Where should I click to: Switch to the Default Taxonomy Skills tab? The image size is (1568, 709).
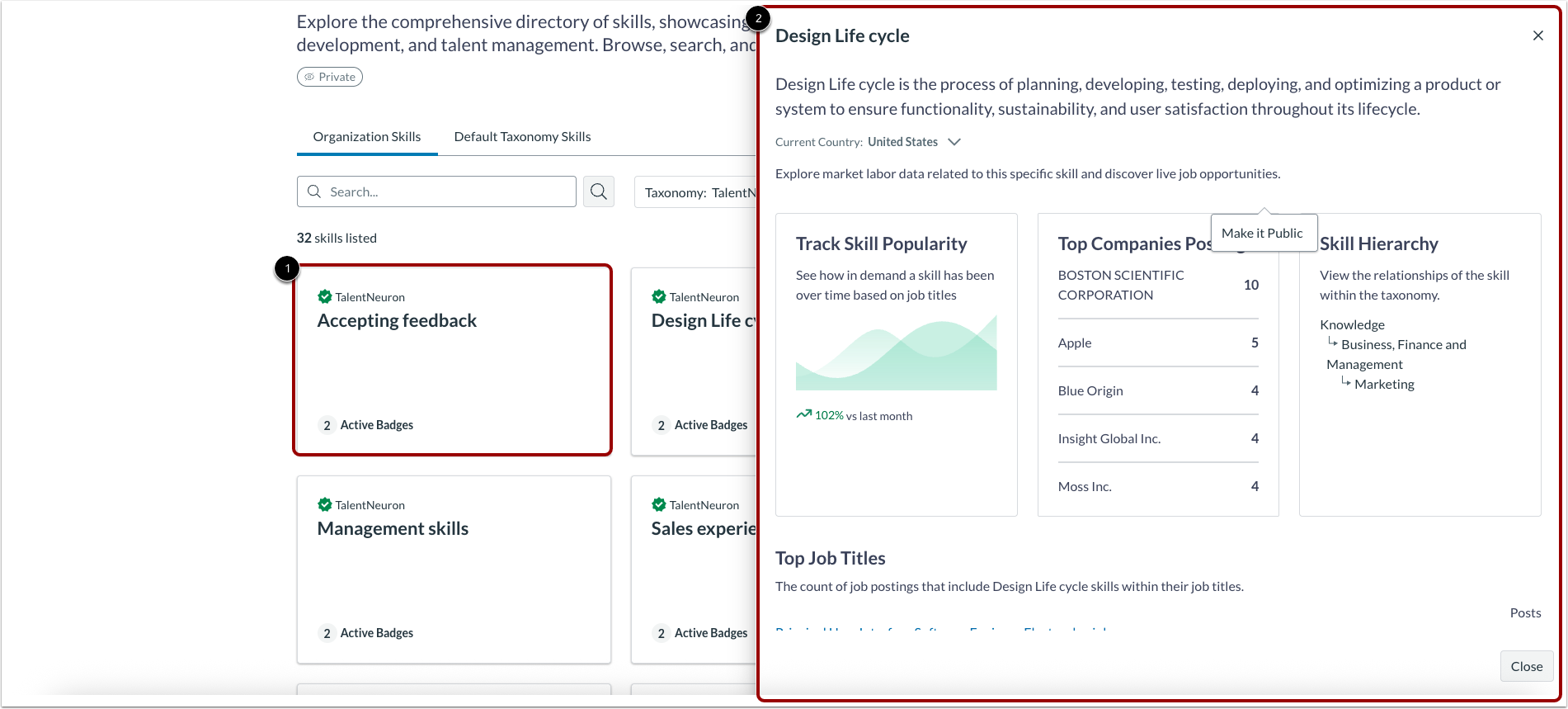coord(522,136)
